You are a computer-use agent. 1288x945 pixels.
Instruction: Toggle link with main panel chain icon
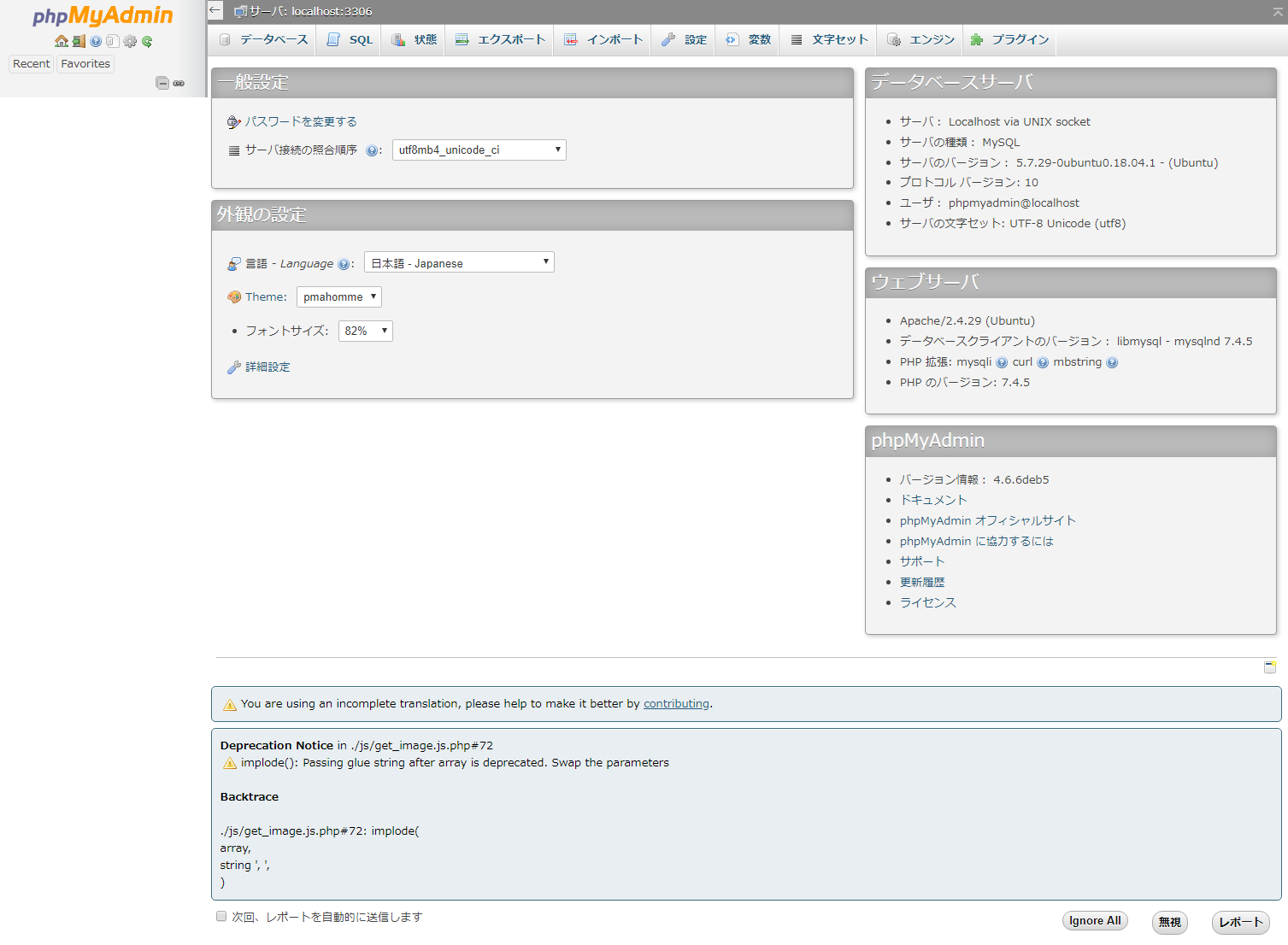179,83
